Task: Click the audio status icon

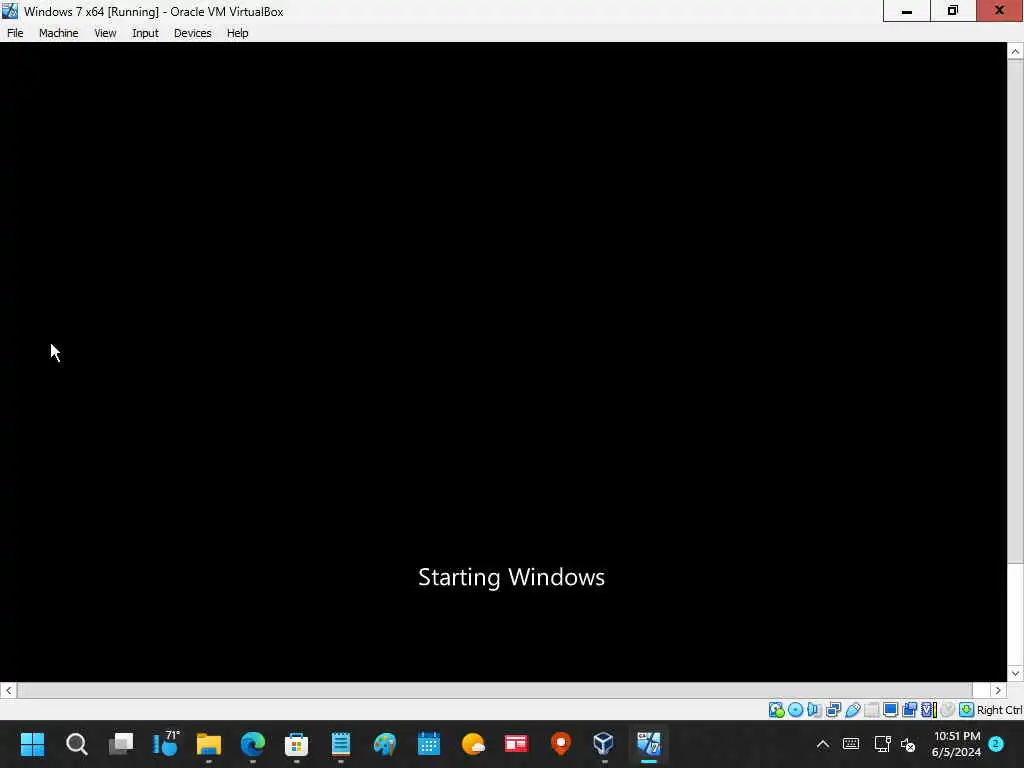Action: pos(814,710)
